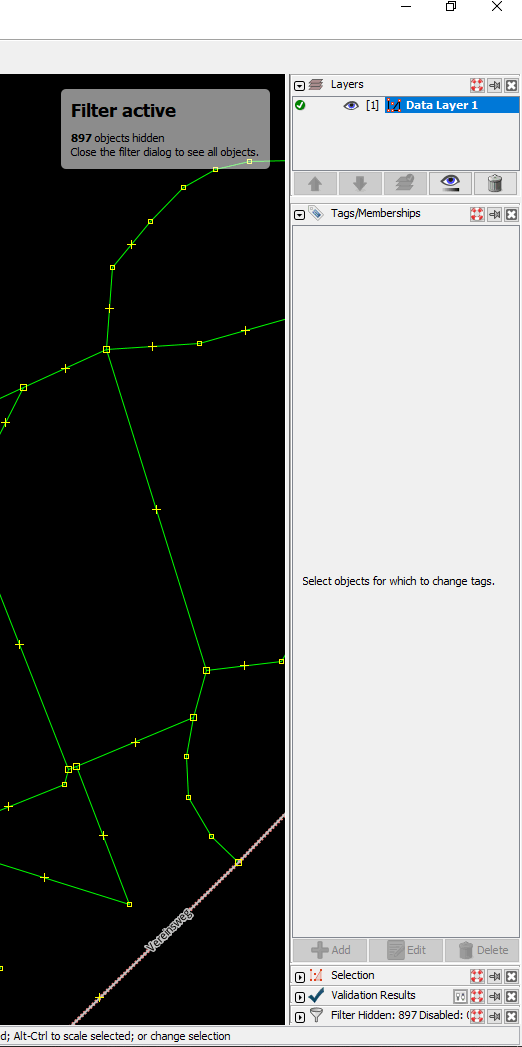The image size is (522, 1047).
Task: Toggle active state of Data Layer 1
Action: click(x=300, y=105)
